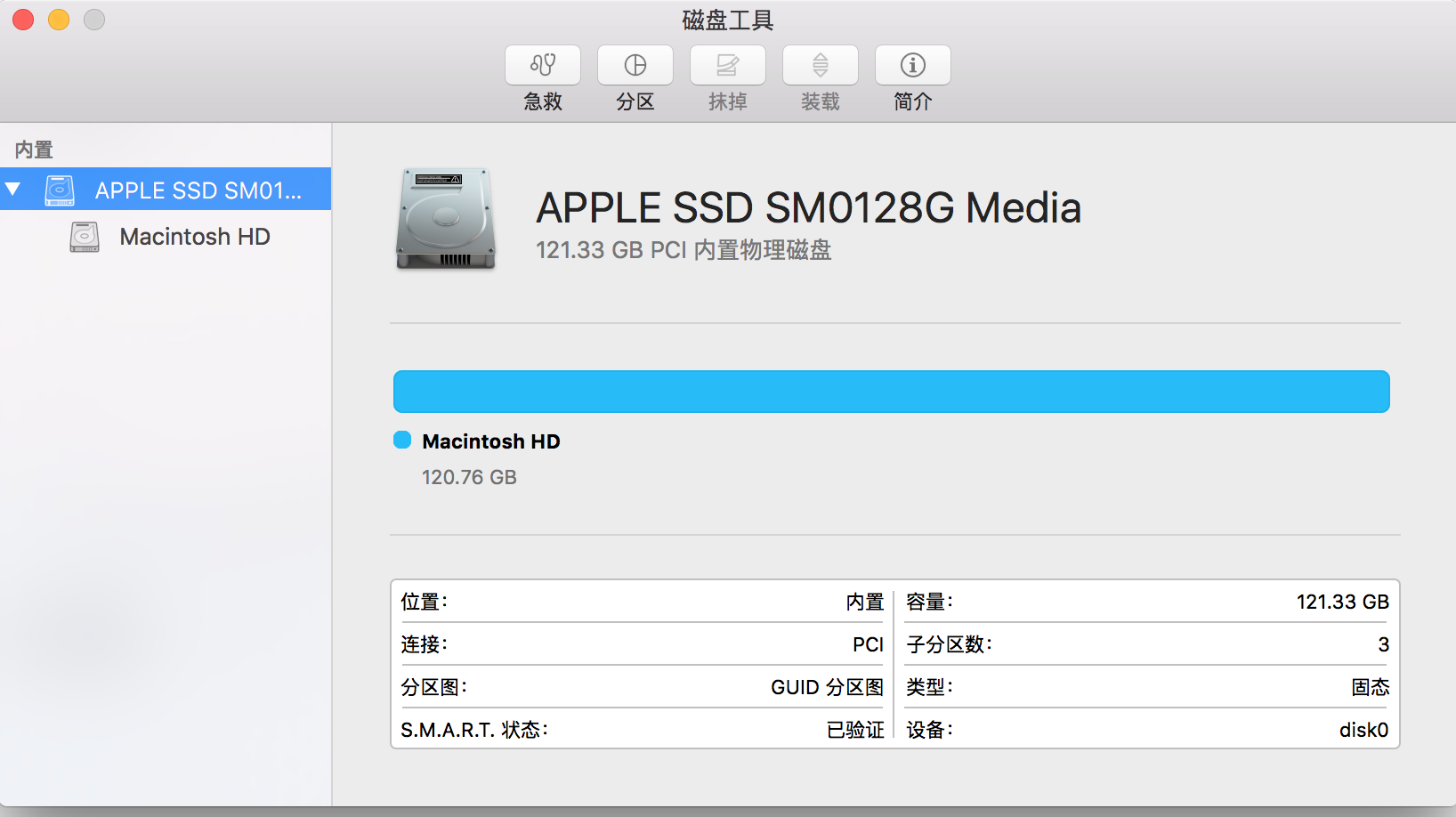Image resolution: width=1456 pixels, height=817 pixels.
Task: Click the First Aid (急救) stethoscope icon
Action: [x=543, y=65]
